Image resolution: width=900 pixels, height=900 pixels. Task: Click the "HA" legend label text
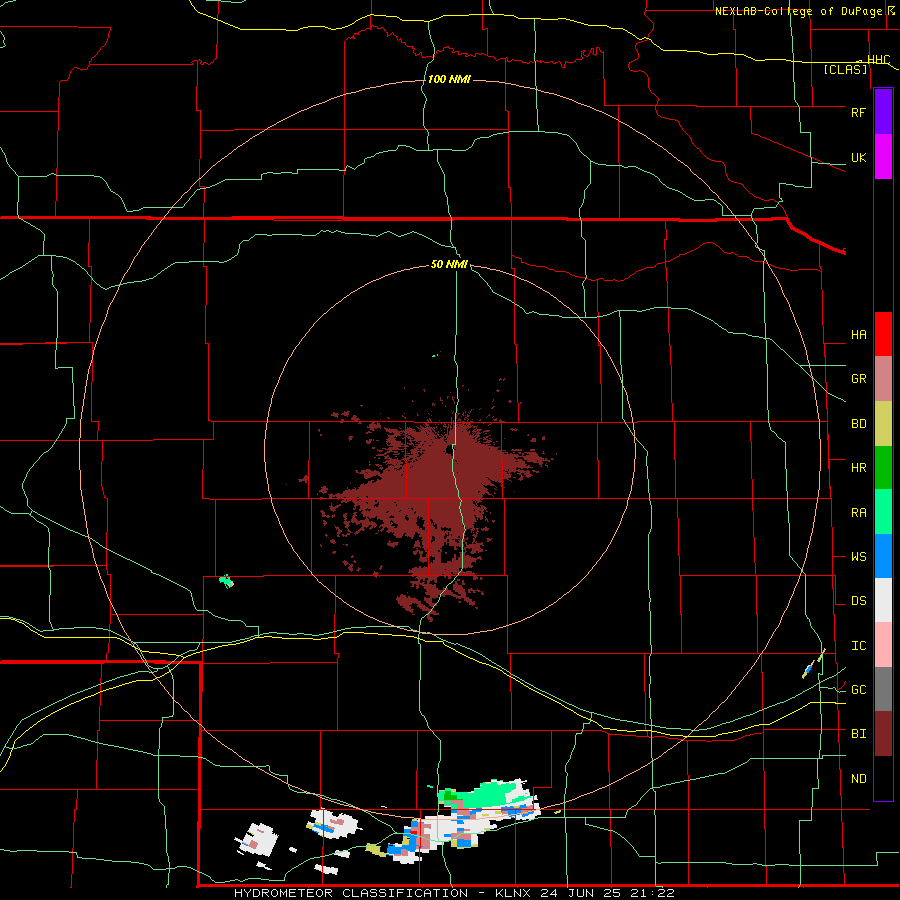pyautogui.click(x=858, y=335)
